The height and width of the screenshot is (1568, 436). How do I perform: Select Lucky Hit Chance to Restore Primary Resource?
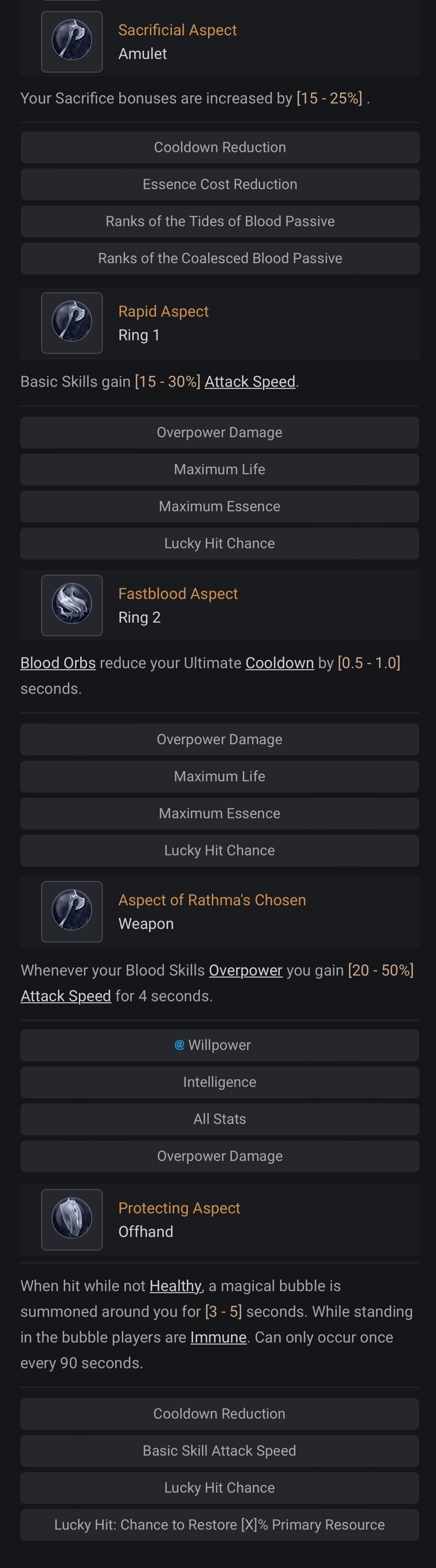(x=220, y=1524)
